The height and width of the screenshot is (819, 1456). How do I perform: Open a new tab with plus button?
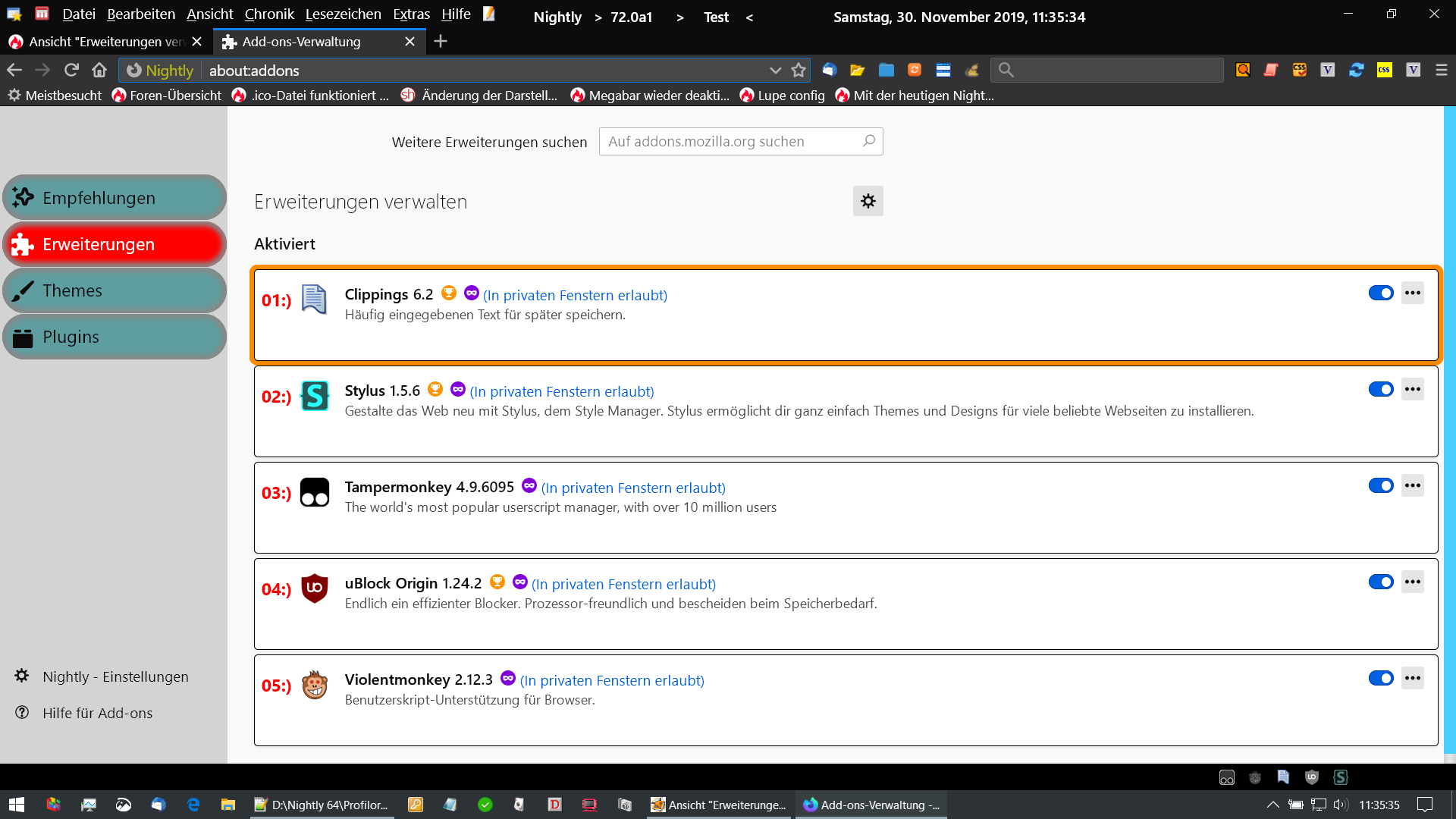tap(441, 42)
